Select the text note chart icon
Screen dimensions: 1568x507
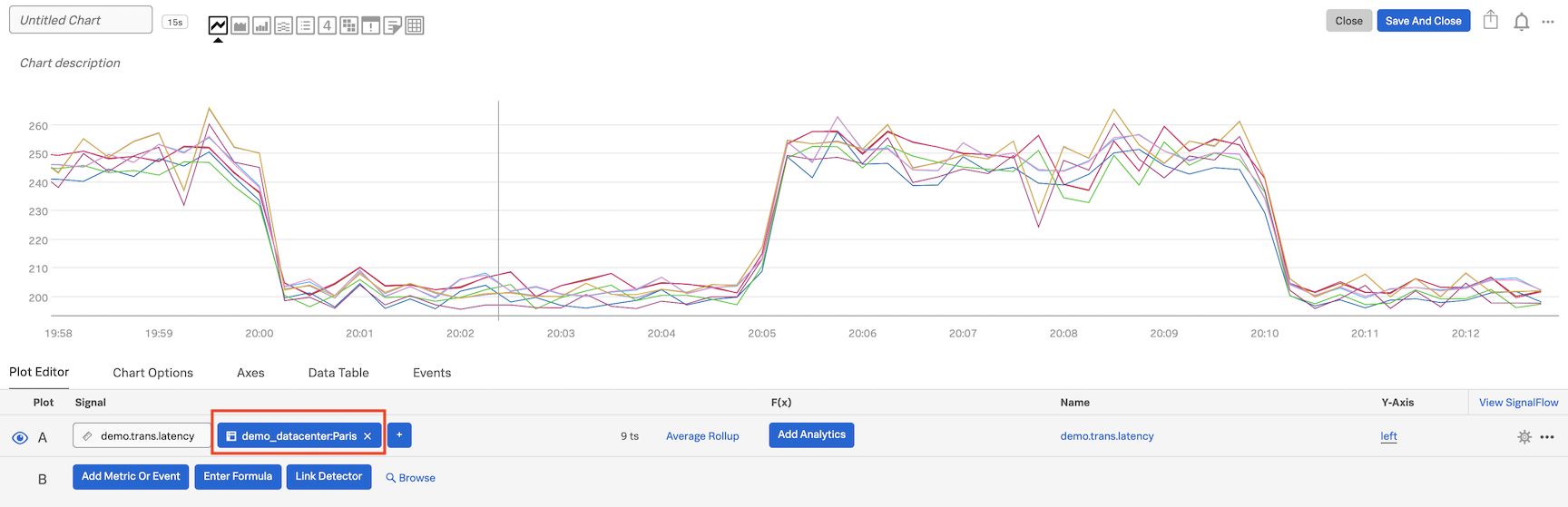point(392,25)
